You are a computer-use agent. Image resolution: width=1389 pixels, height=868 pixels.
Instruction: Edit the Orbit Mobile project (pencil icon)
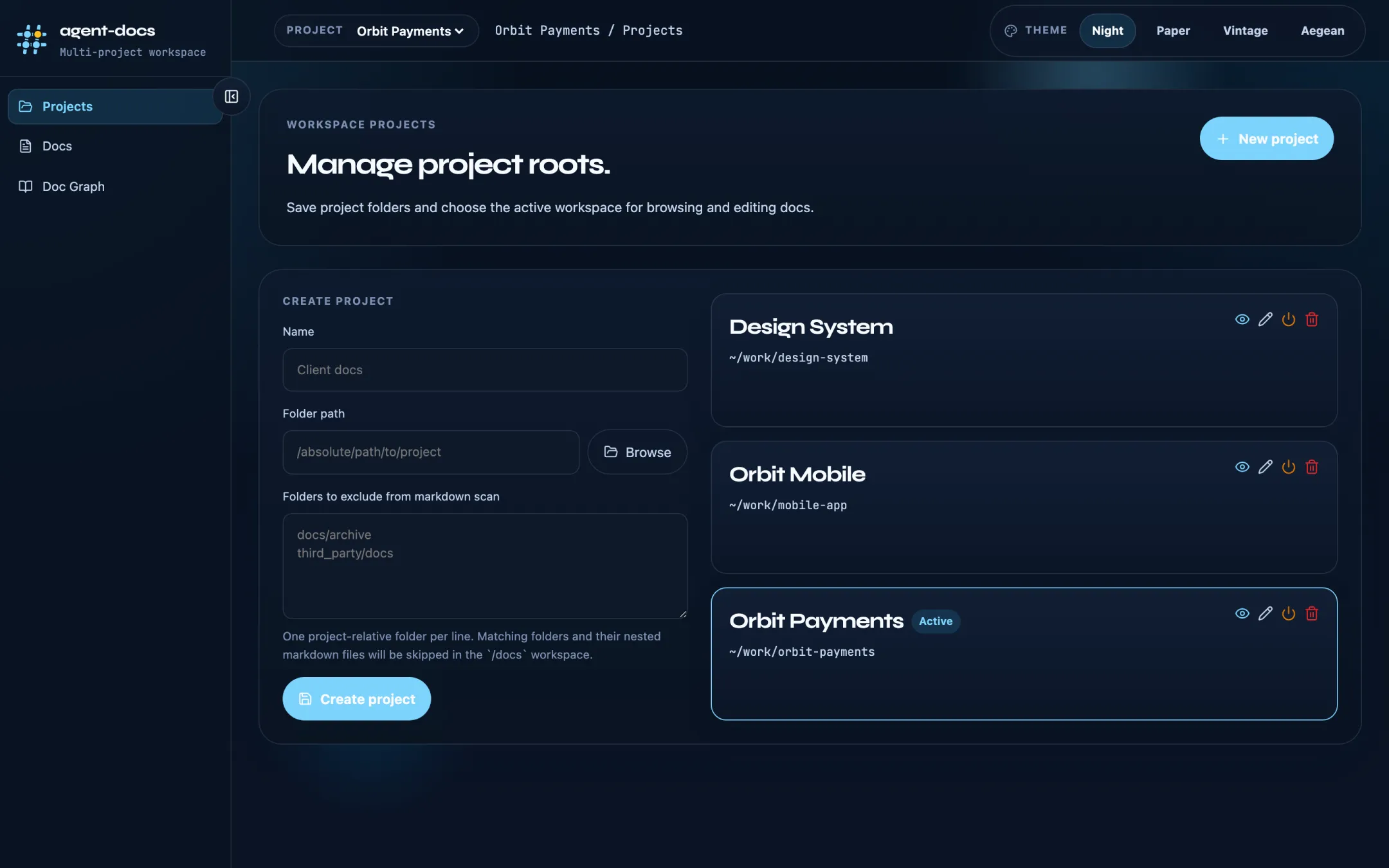[1266, 467]
